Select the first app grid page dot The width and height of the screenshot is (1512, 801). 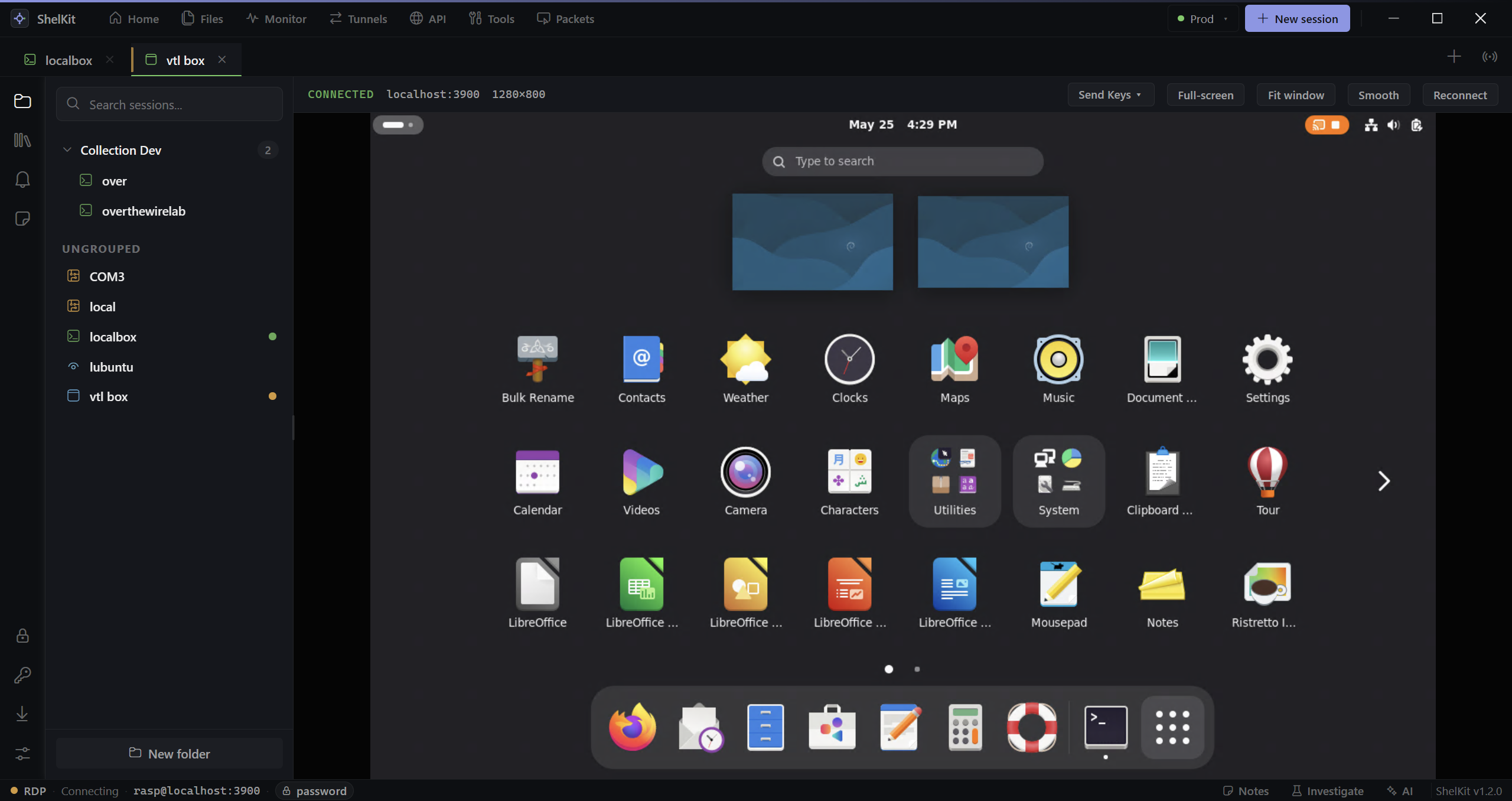coord(889,669)
